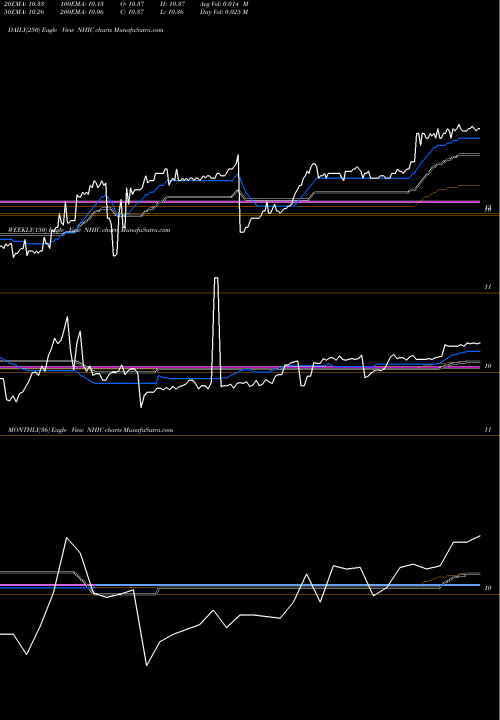Viewport: 500px width, 720px height.
Task: Click the 'Avg Vol' reading
Action: tap(224, 4)
